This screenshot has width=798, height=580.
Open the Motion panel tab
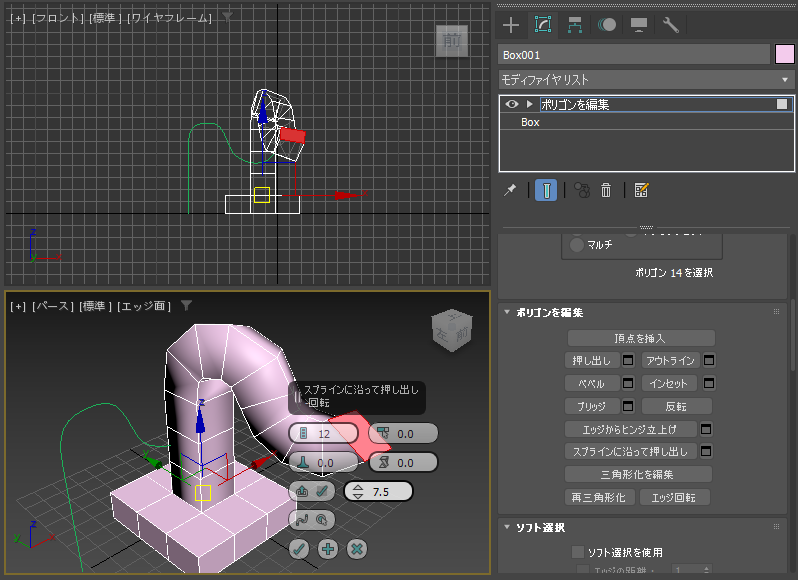[x=607, y=25]
